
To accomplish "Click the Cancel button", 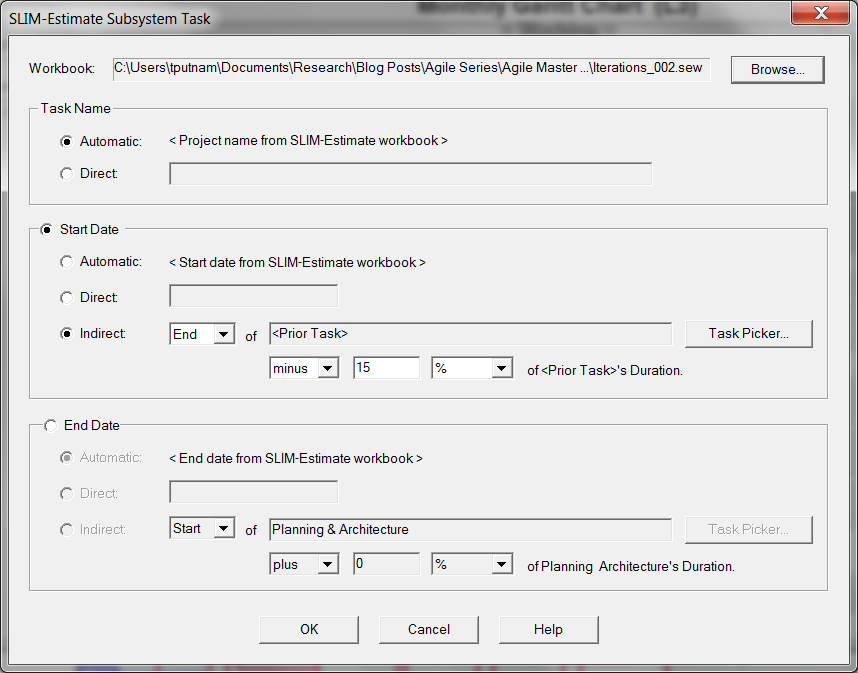I will pyautogui.click(x=429, y=630).
